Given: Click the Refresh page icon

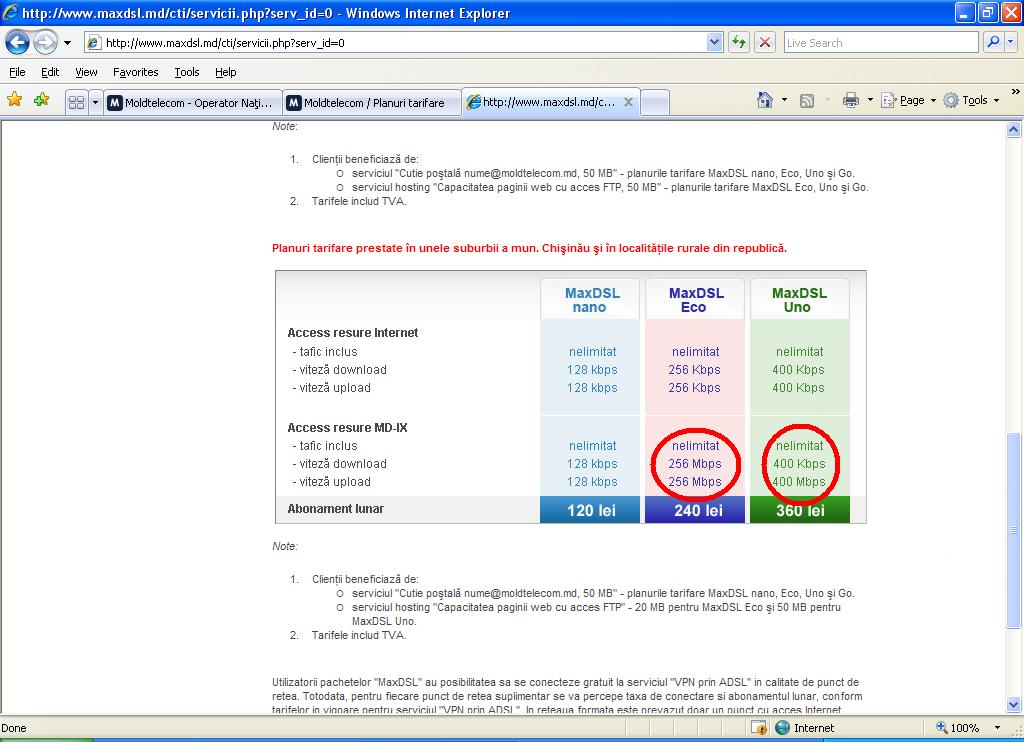Looking at the screenshot, I should tap(739, 42).
